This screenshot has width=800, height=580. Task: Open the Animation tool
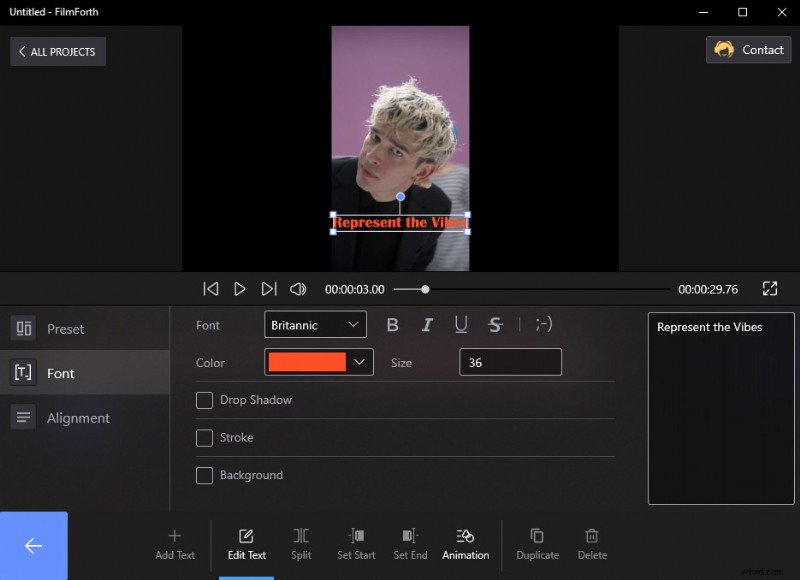pos(465,545)
